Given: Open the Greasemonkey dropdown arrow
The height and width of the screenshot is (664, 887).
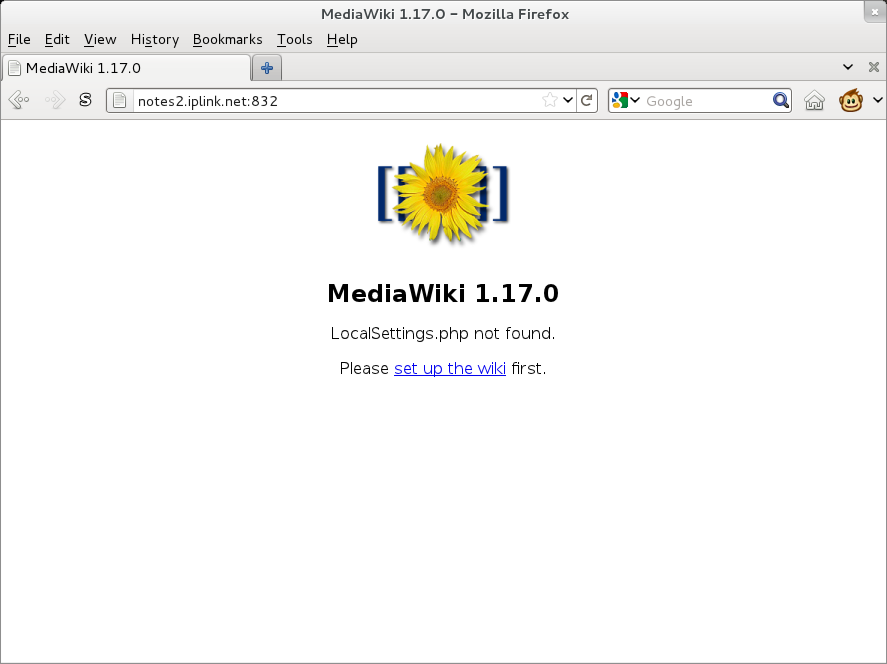Looking at the screenshot, I should coord(877,100).
